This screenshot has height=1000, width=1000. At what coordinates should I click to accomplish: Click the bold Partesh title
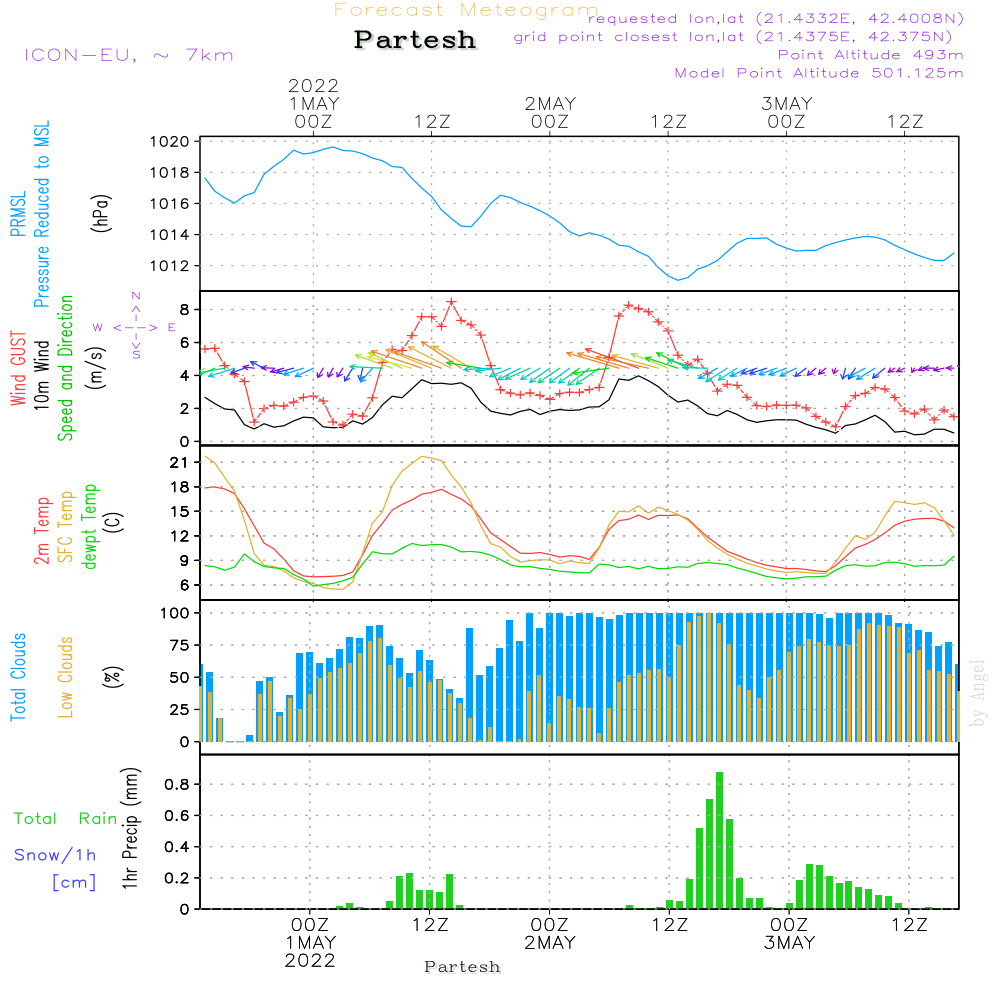pyautogui.click(x=415, y=40)
